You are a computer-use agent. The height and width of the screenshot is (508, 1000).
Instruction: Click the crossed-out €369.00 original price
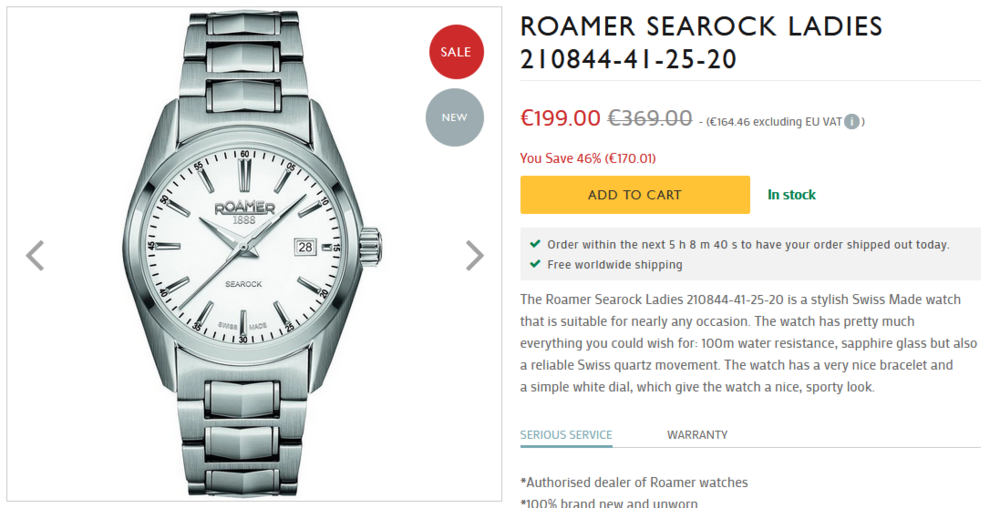tap(650, 119)
